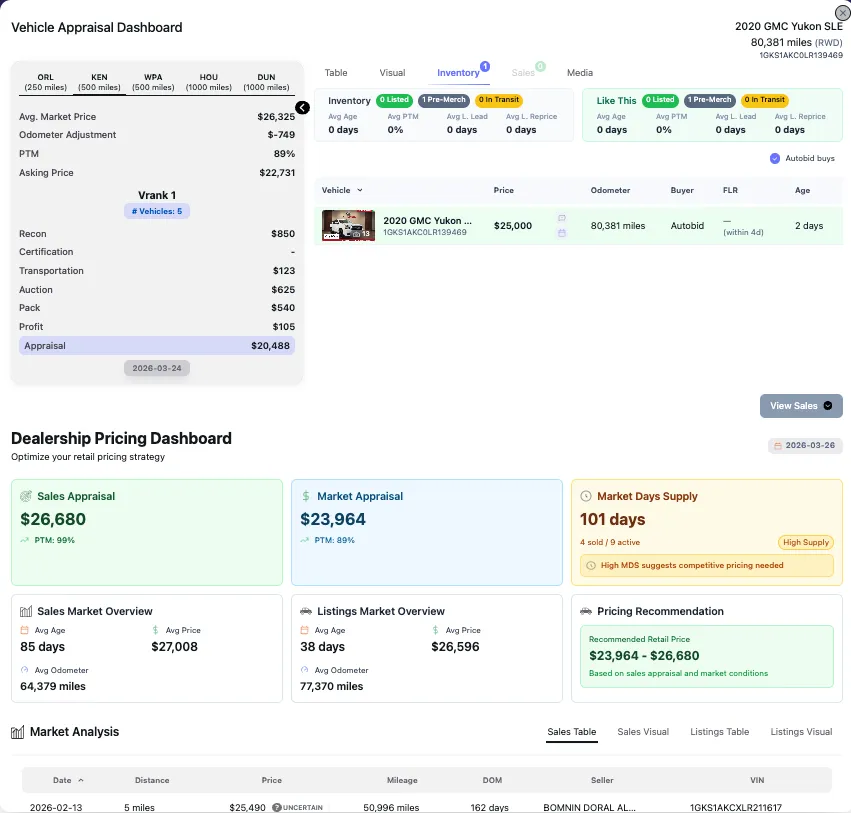Select the Listings Table tab
851x813 pixels.
point(719,731)
